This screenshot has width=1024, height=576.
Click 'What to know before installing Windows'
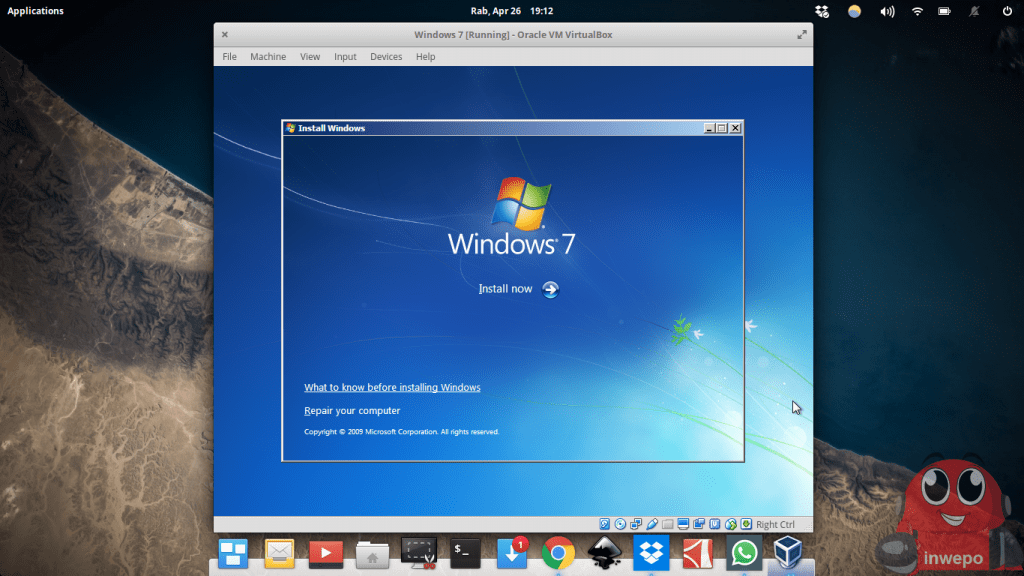392,387
